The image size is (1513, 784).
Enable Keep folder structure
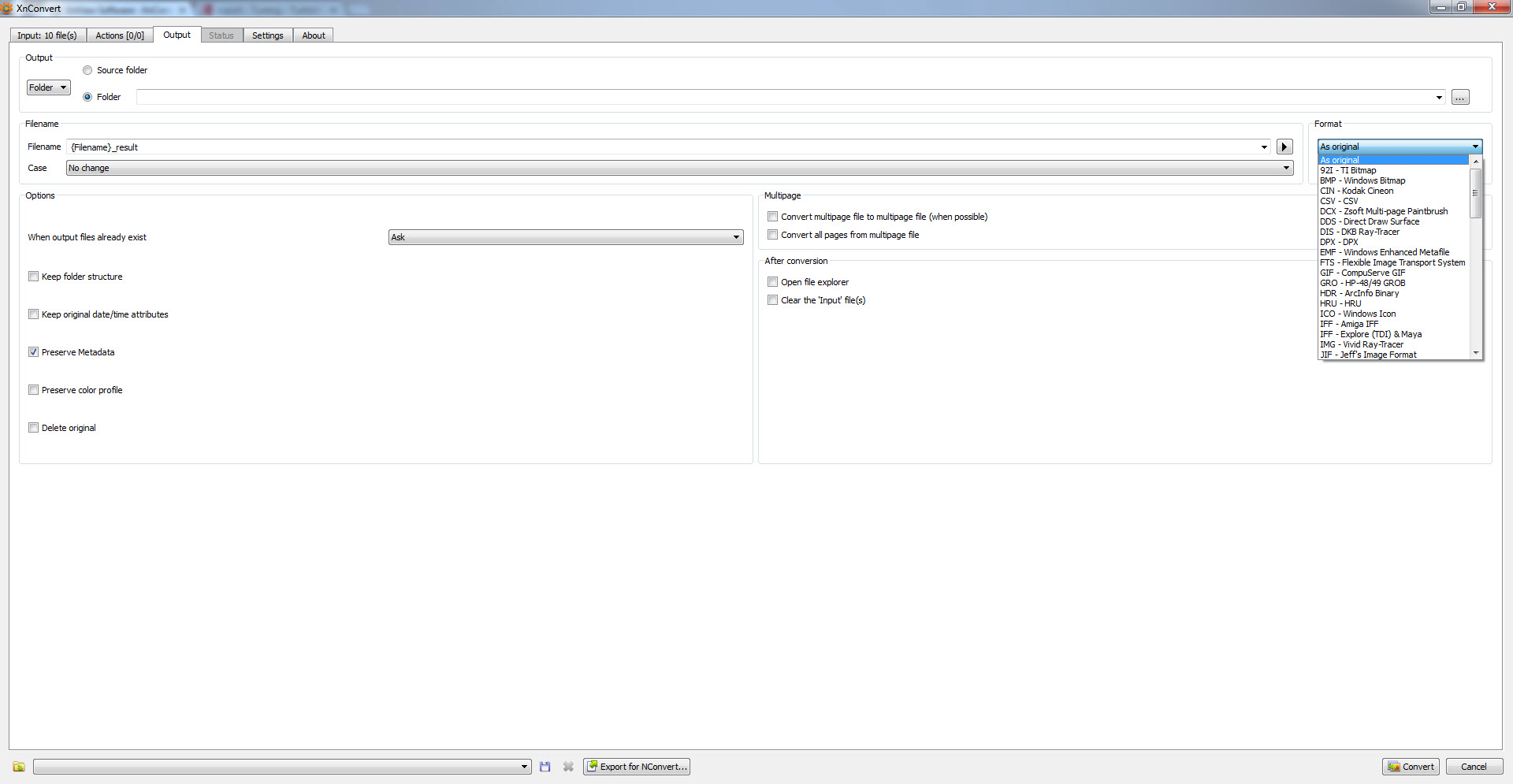click(33, 276)
